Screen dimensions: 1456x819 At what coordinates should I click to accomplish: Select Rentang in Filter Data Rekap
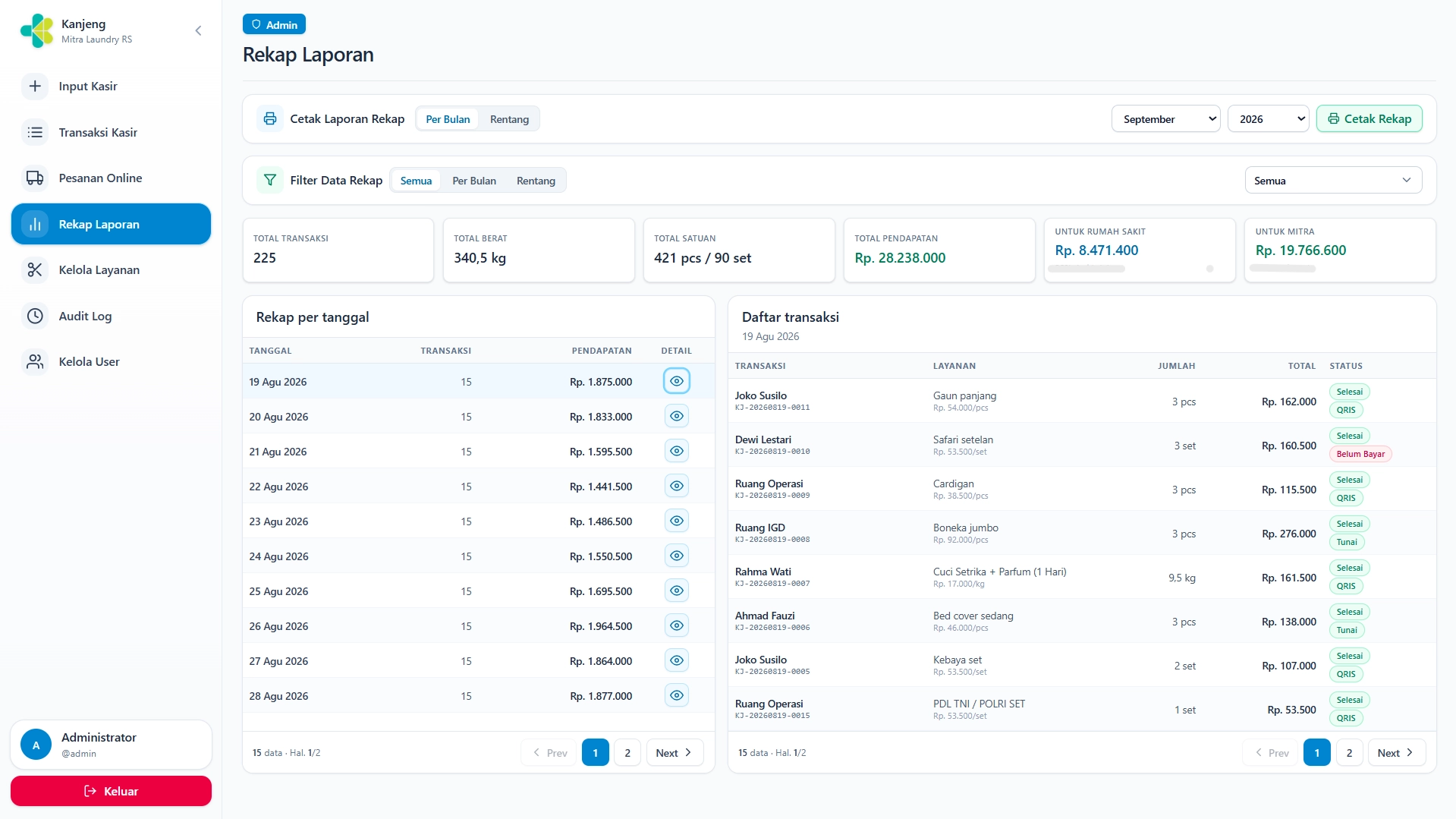click(536, 181)
